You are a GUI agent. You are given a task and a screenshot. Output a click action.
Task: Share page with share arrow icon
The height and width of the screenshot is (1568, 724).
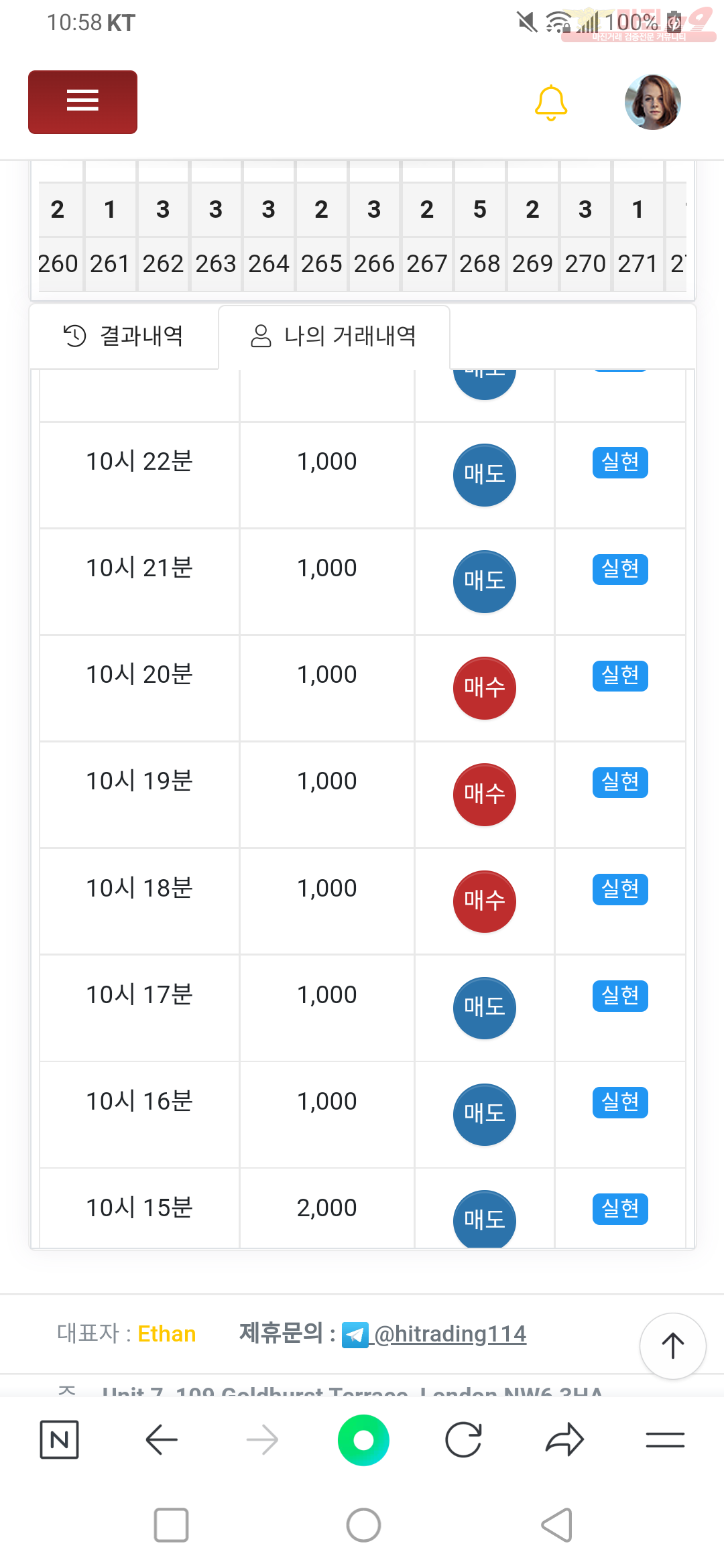coord(564,1439)
